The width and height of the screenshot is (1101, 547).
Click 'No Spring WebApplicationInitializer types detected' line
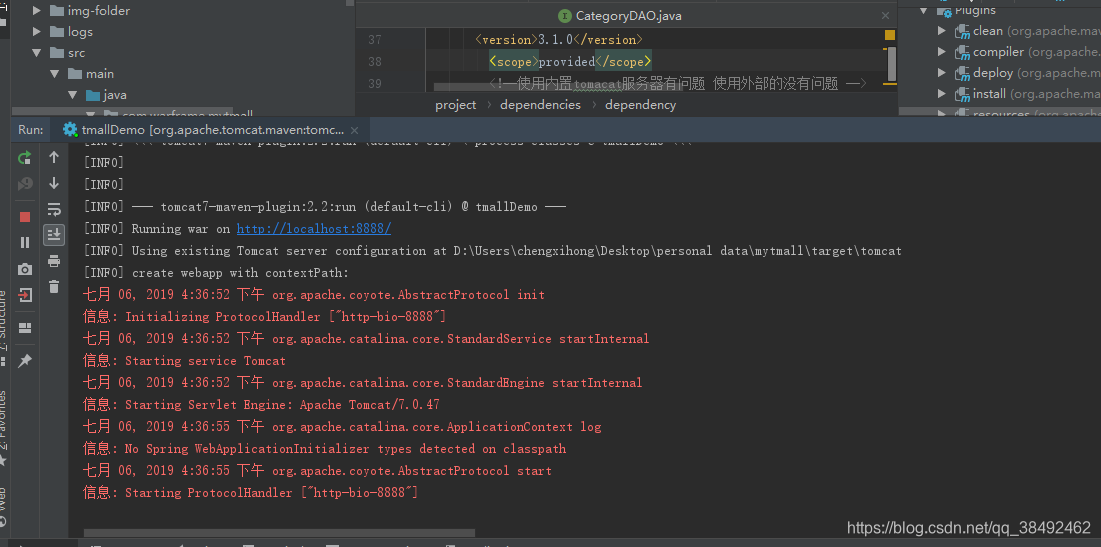tap(324, 449)
